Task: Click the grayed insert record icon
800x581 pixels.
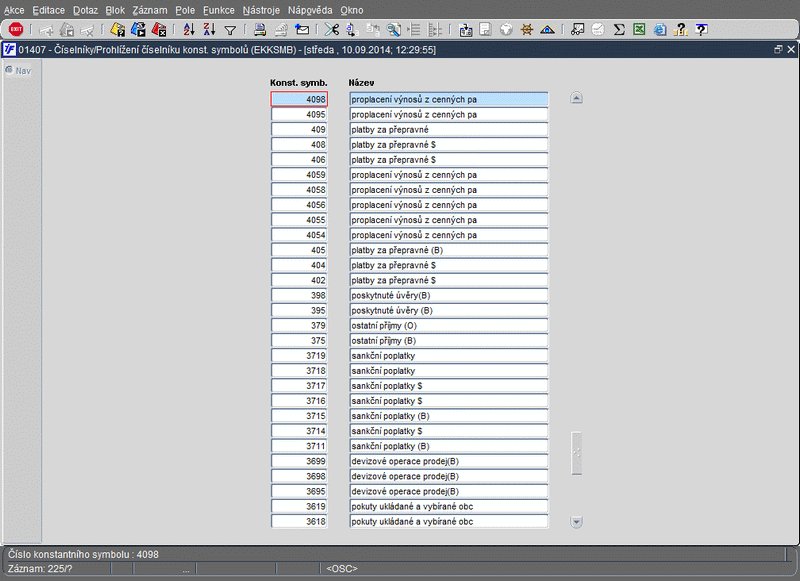Action: [x=46, y=31]
